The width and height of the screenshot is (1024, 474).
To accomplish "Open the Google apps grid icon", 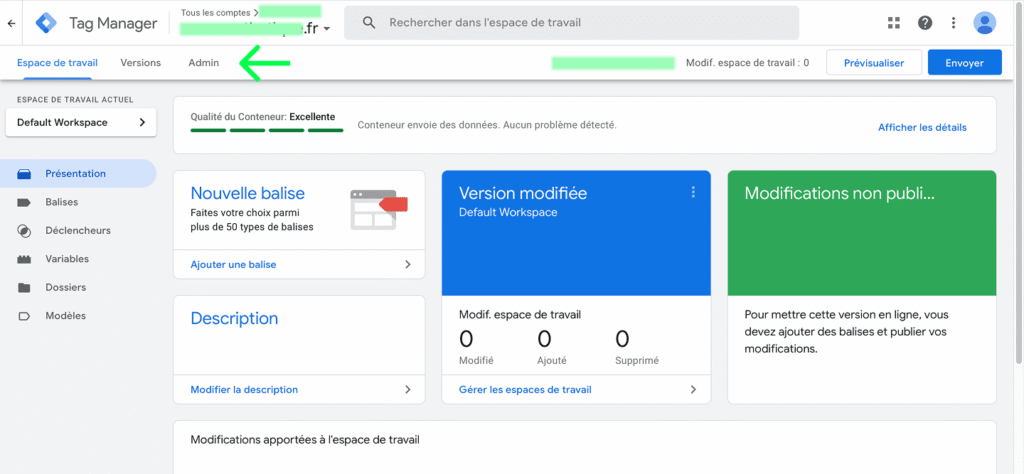I will 894,24.
